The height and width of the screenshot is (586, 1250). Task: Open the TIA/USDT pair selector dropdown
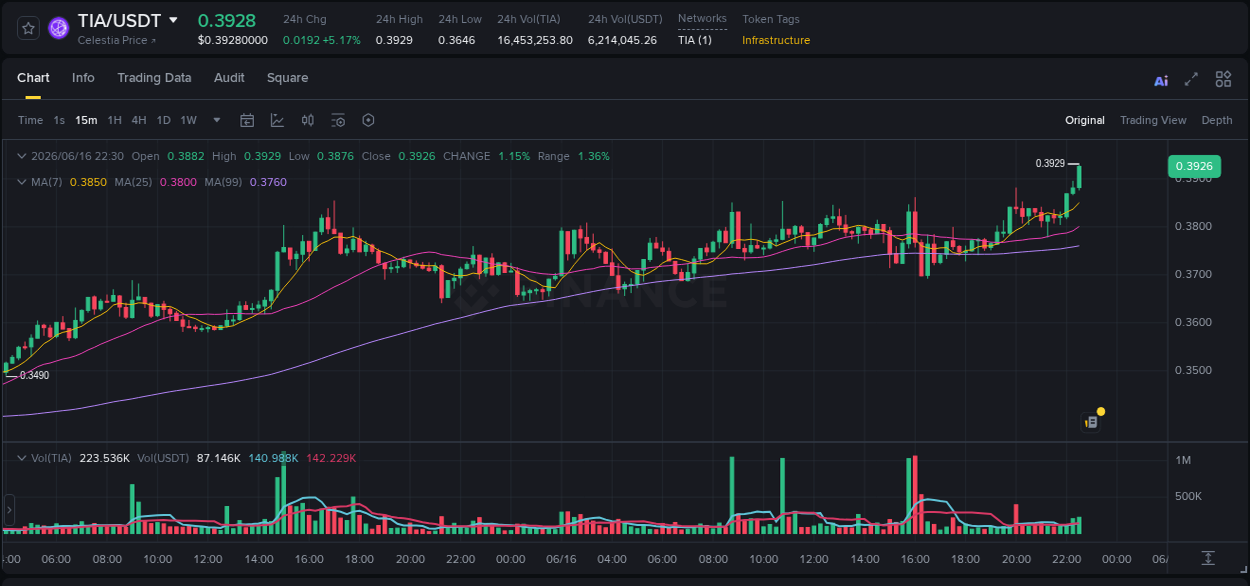click(173, 20)
